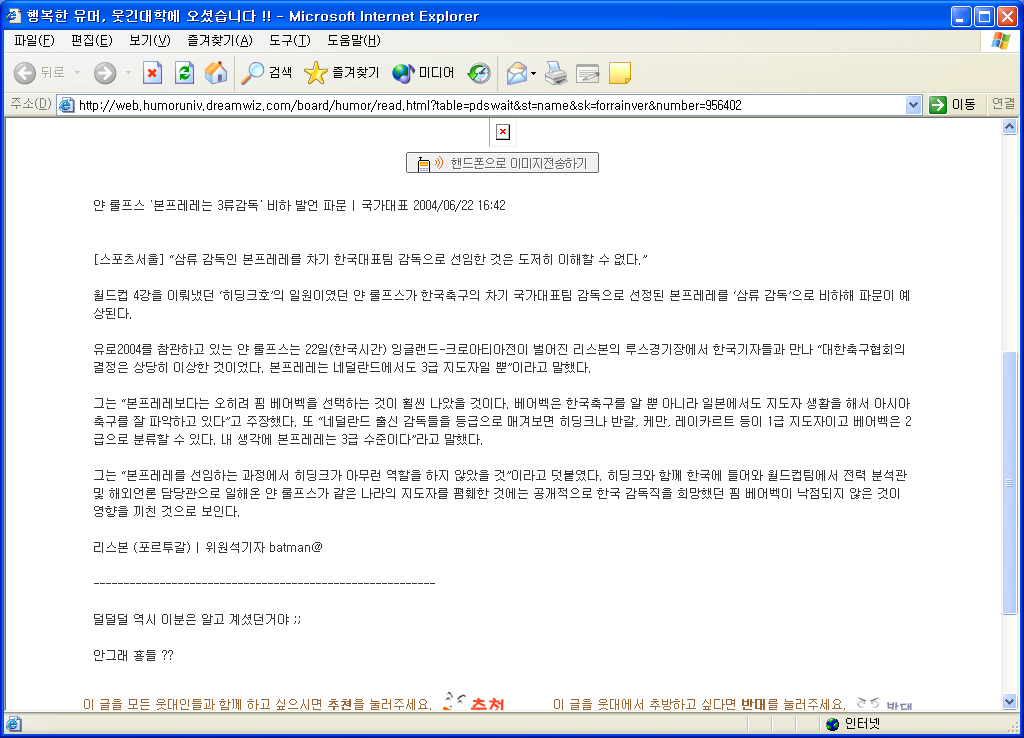The height and width of the screenshot is (738, 1024).
Task: Click the yellow note icon in toolbar
Action: coord(619,72)
